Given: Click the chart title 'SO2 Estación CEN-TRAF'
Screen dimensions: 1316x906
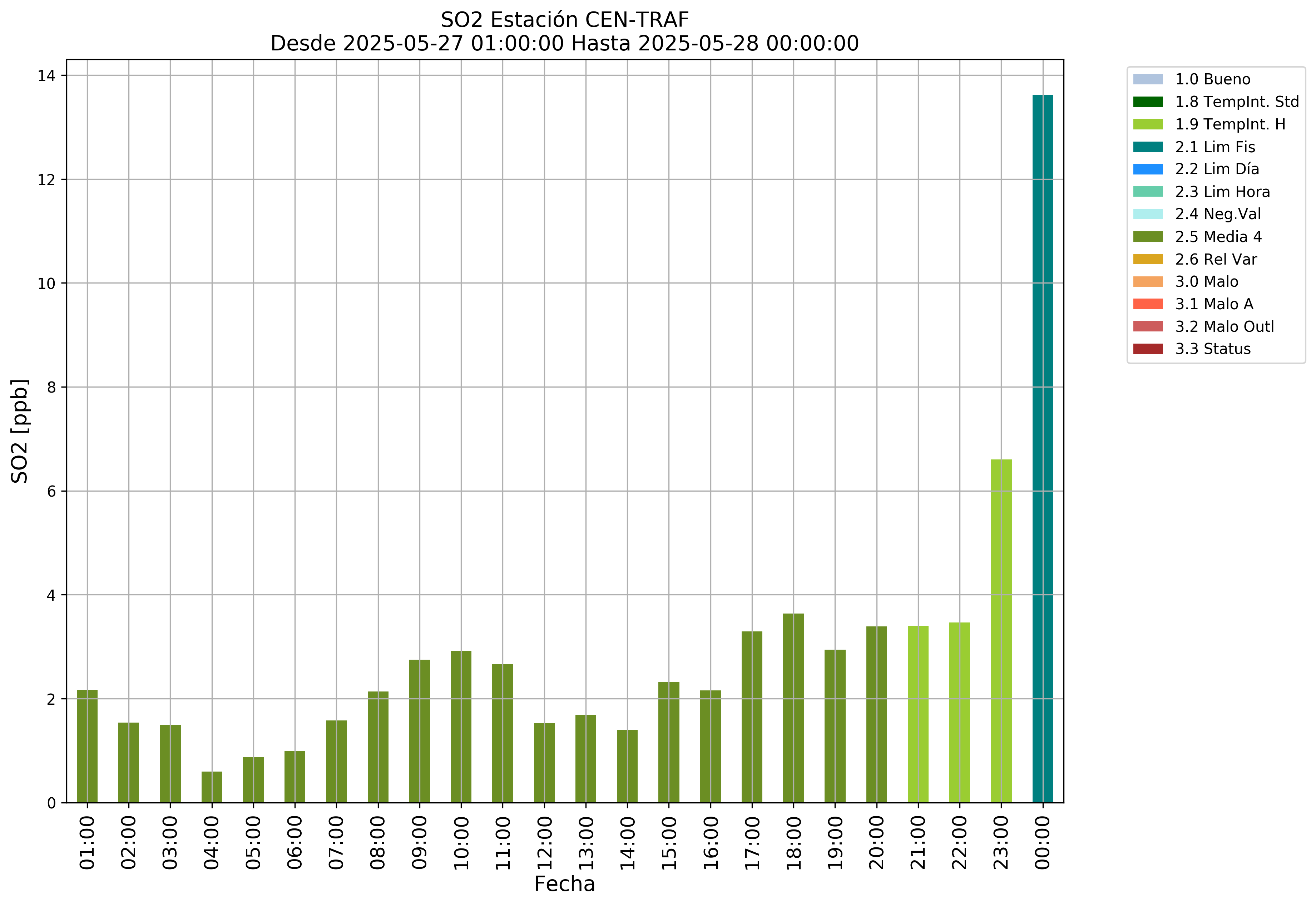Looking at the screenshot, I should pos(565,20).
